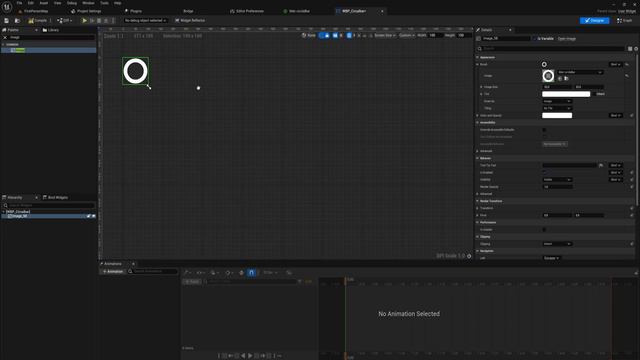Clear the palette search field
This screenshot has height=360, width=640.
5,37
